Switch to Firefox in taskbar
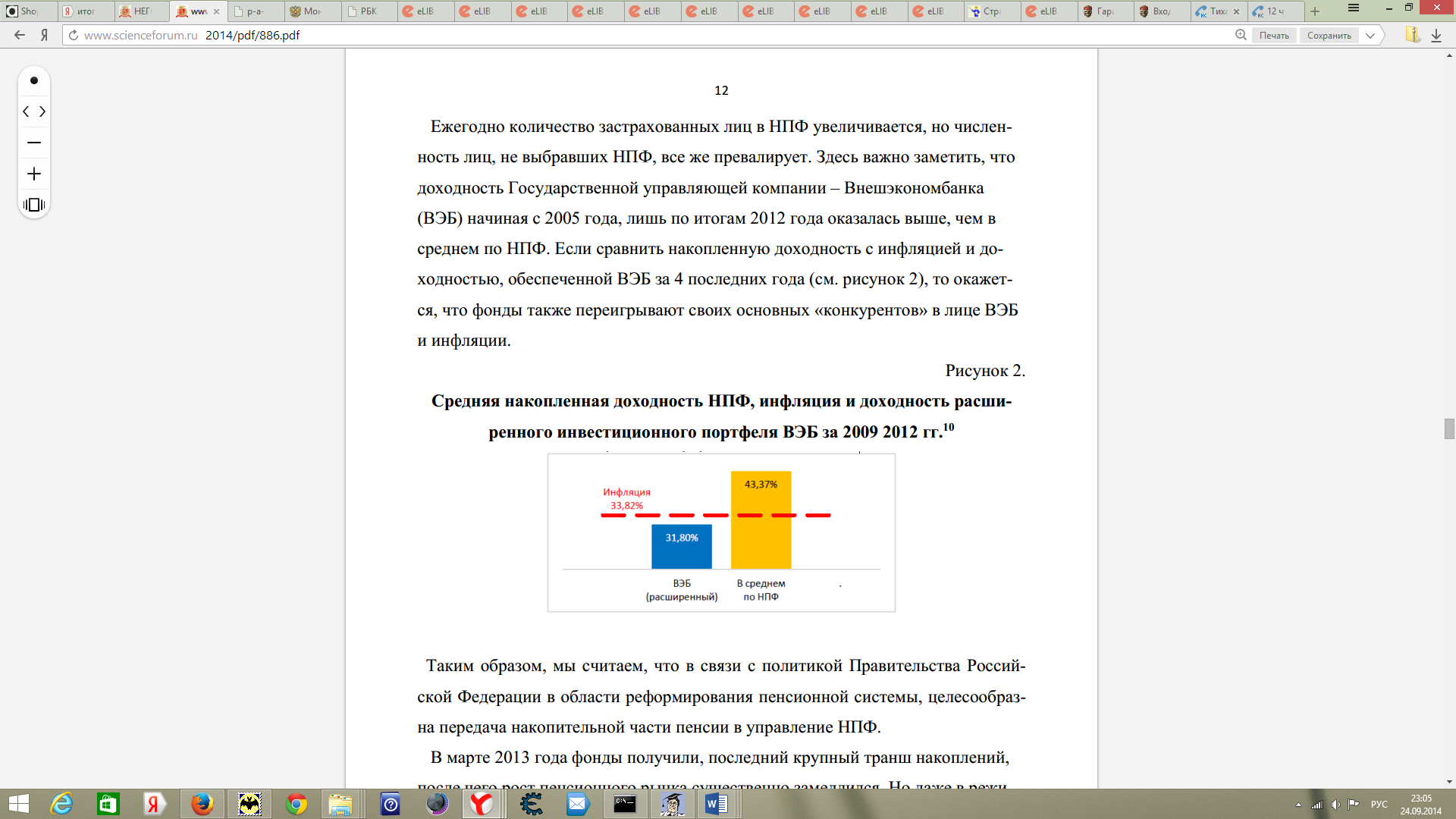1456x819 pixels. pyautogui.click(x=202, y=804)
